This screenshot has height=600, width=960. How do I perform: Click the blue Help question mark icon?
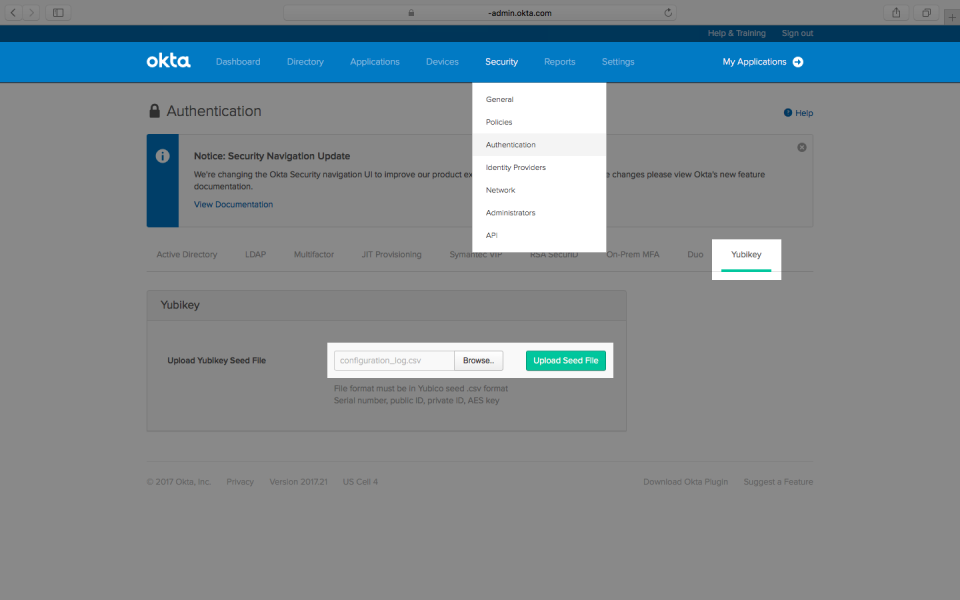(788, 113)
